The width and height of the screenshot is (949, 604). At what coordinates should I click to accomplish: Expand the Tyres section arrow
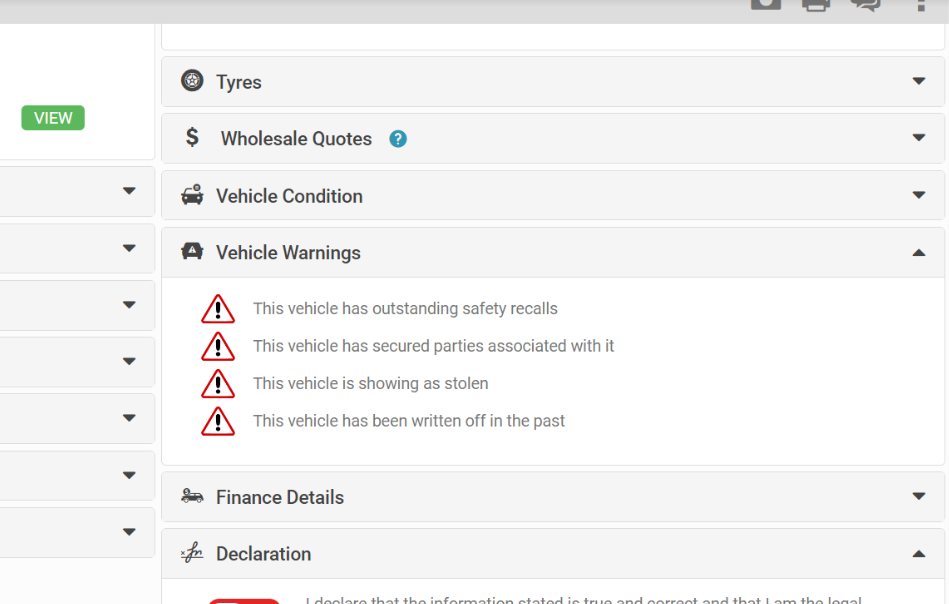click(919, 81)
